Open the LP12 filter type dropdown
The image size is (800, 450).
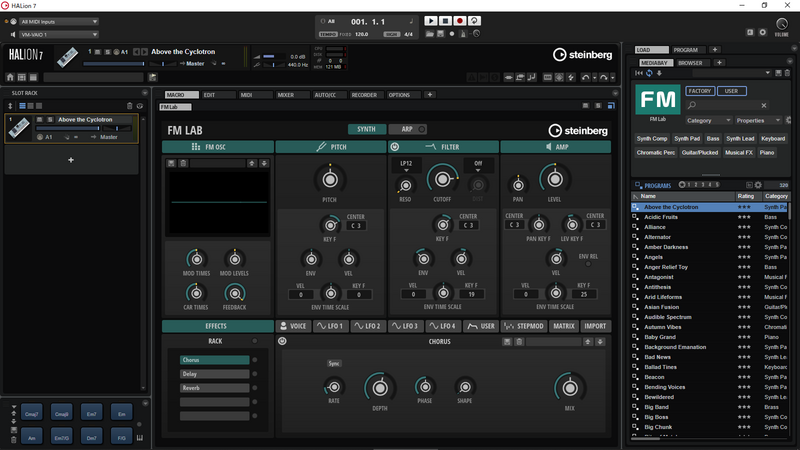406,165
